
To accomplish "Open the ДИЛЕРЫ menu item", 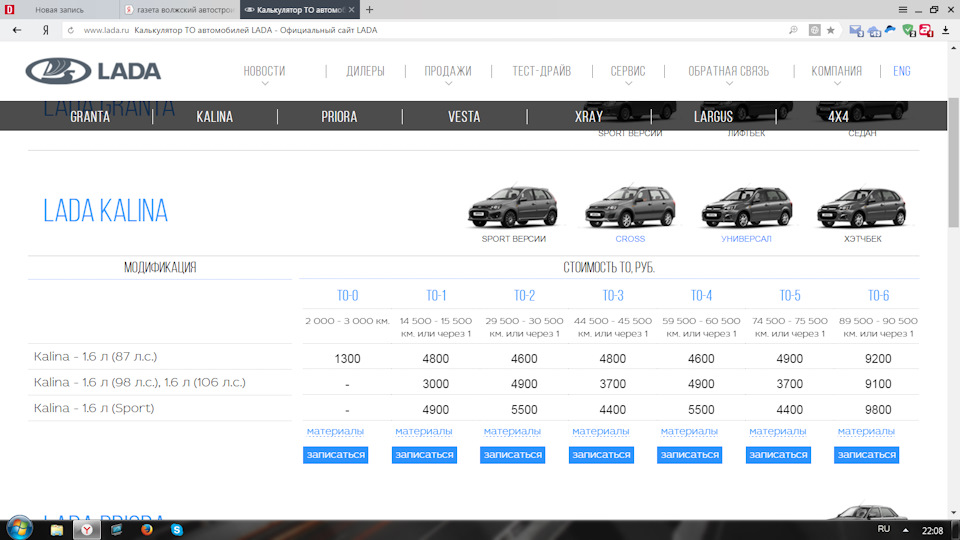I will [366, 71].
